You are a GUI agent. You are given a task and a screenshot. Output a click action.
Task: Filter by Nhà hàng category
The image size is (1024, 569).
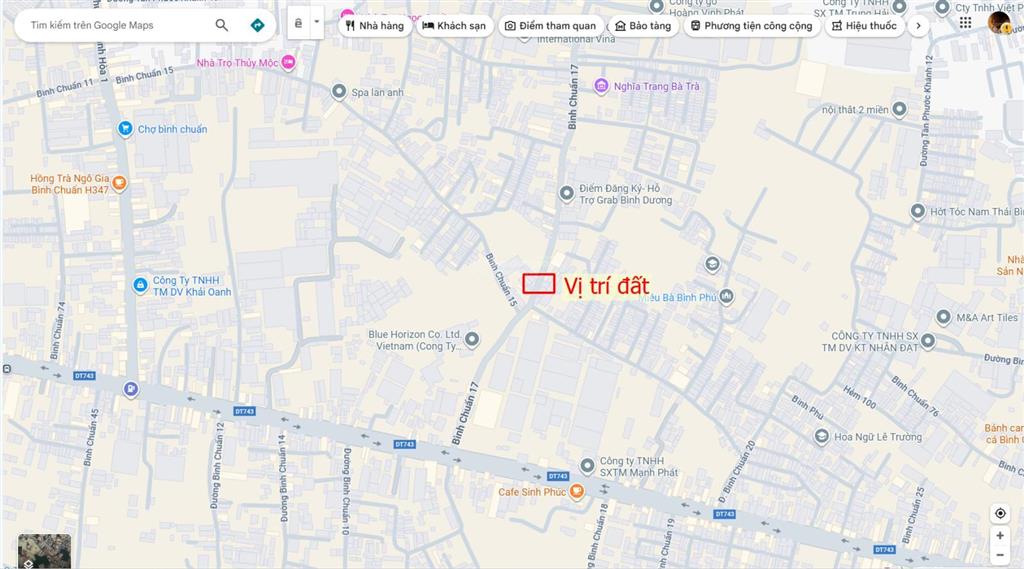[x=375, y=25]
